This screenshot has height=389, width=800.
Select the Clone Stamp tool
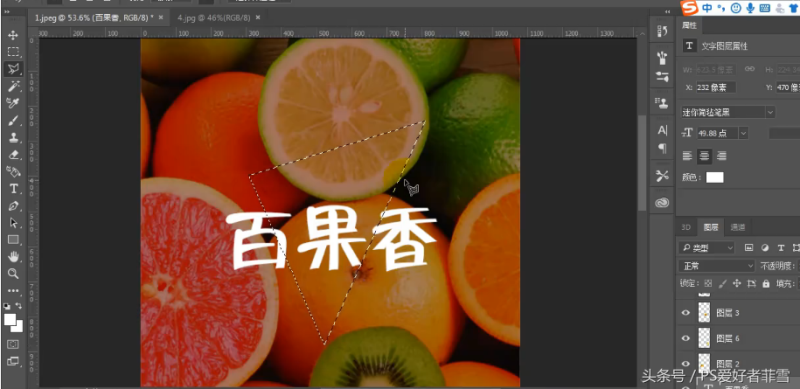tap(13, 137)
